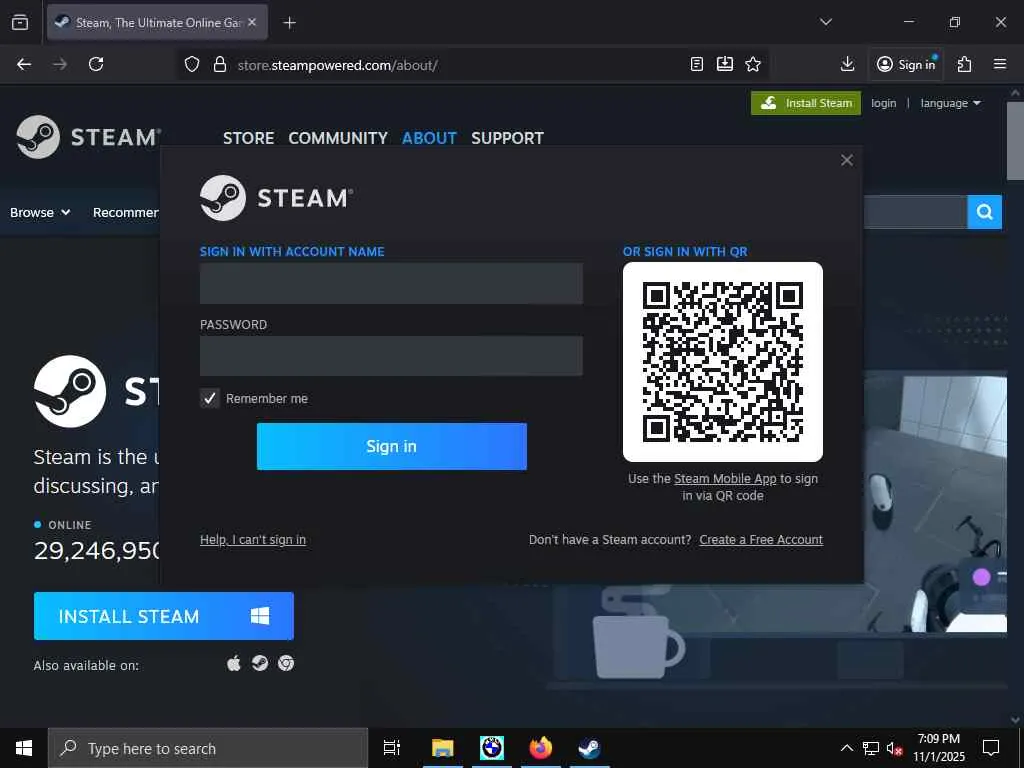The height and width of the screenshot is (768, 1024).
Task: Click the login link in header
Action: pos(883,103)
